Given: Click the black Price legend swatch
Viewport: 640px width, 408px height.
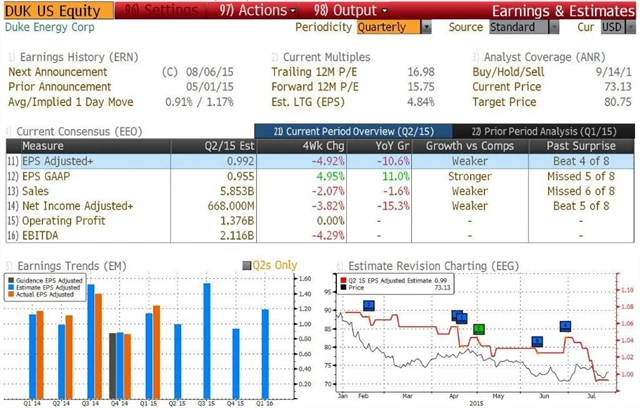Looking at the screenshot, I should [x=343, y=288].
